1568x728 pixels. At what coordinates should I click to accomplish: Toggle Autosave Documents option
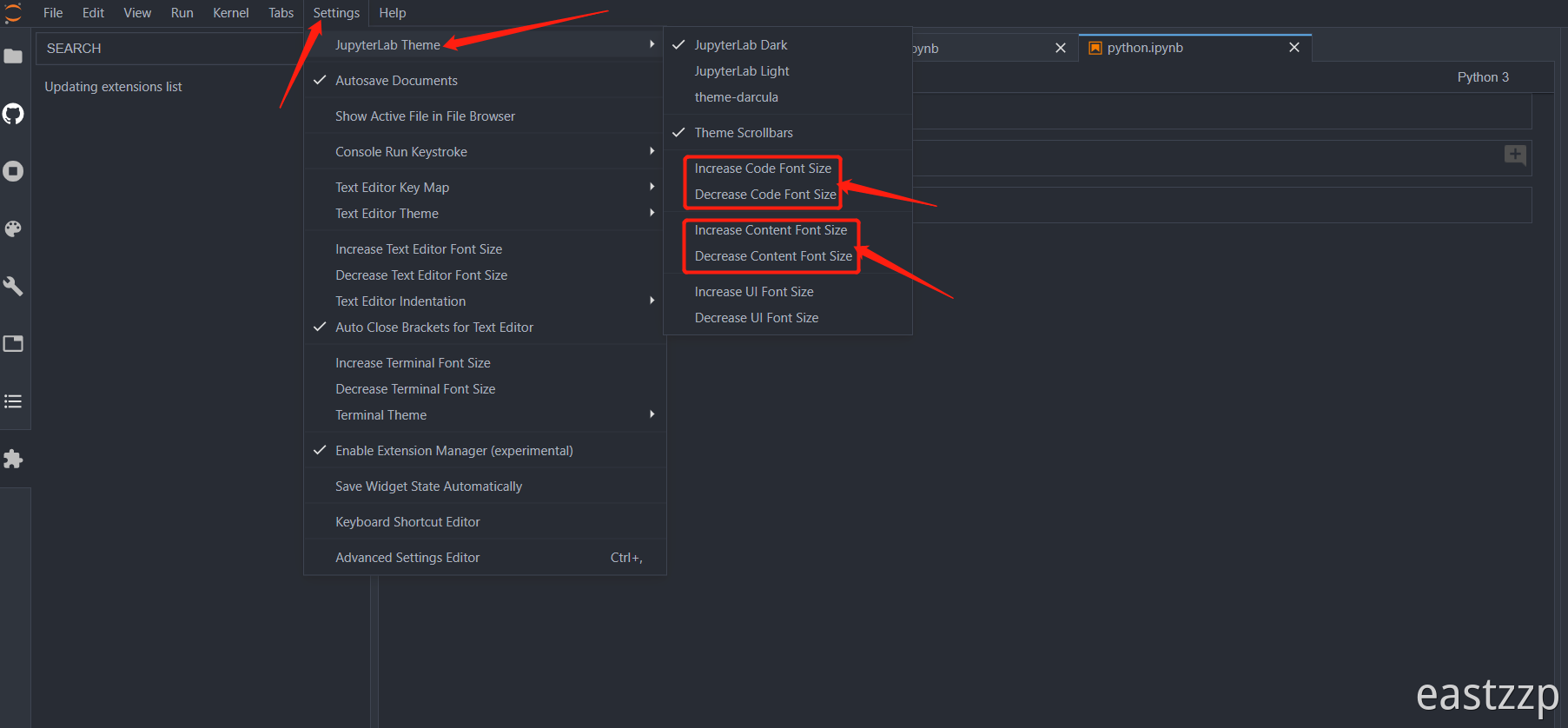[x=485, y=81]
